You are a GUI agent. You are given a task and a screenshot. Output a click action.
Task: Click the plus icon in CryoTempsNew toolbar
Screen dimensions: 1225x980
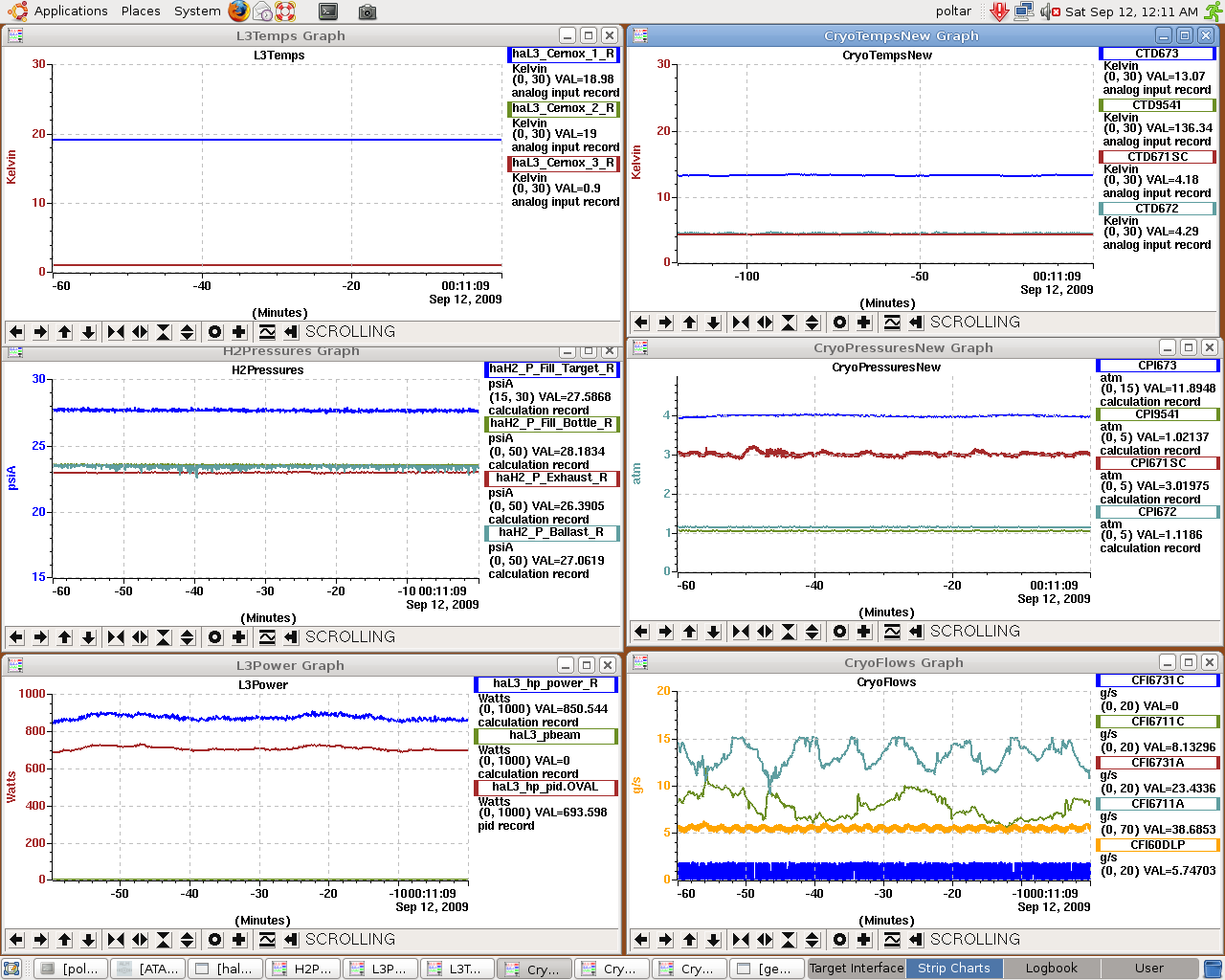864,323
